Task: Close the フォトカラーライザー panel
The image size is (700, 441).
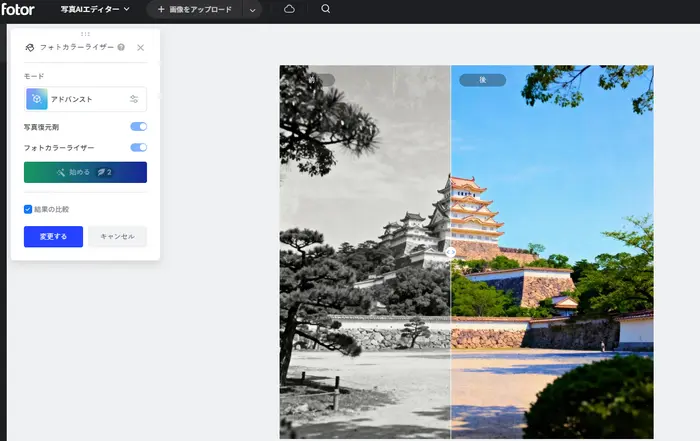Action: 141,47
